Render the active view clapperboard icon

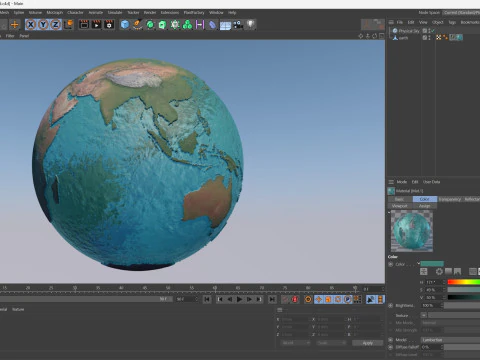coord(84,25)
